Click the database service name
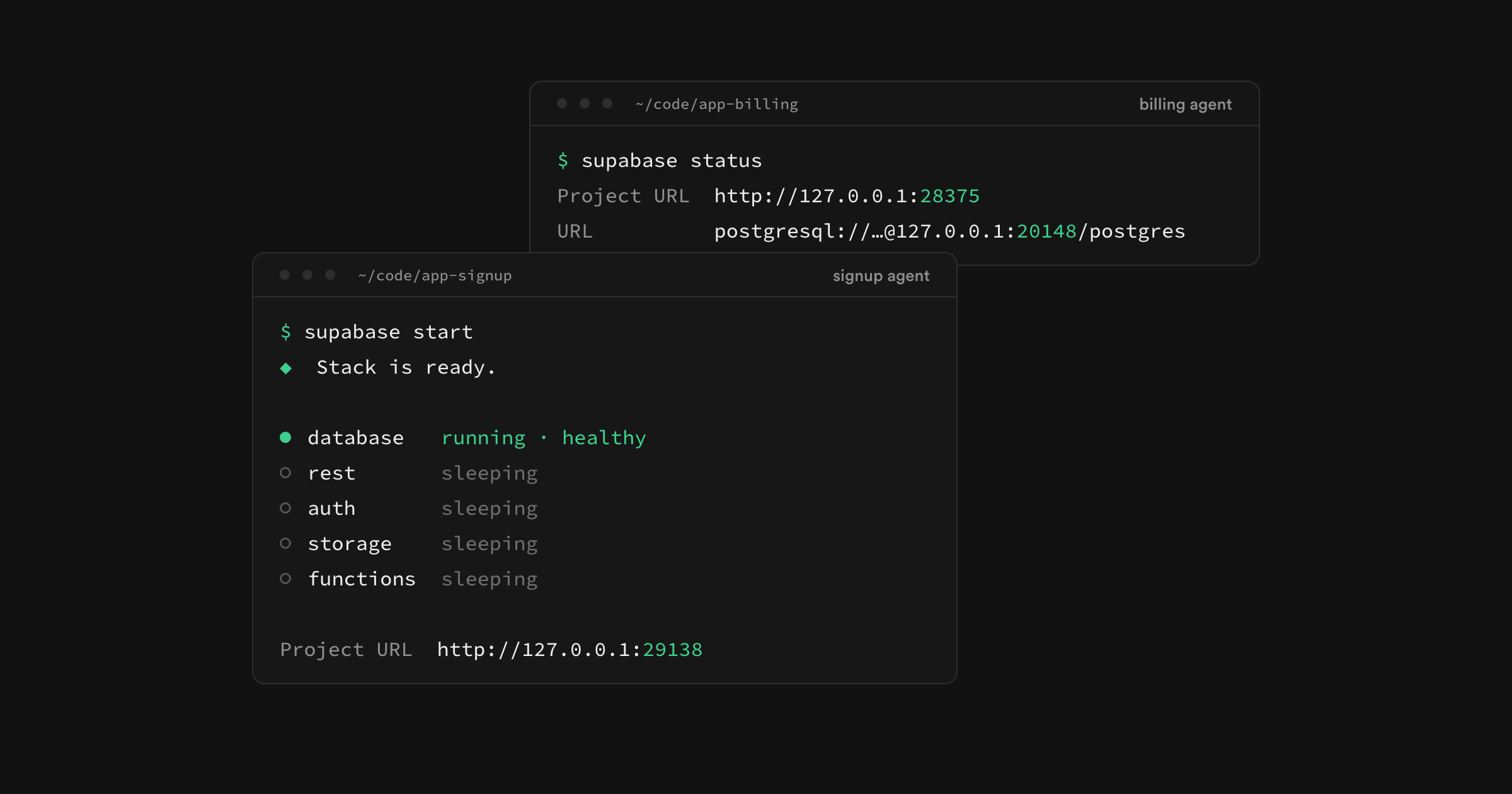Image resolution: width=1512 pixels, height=794 pixels. [356, 438]
